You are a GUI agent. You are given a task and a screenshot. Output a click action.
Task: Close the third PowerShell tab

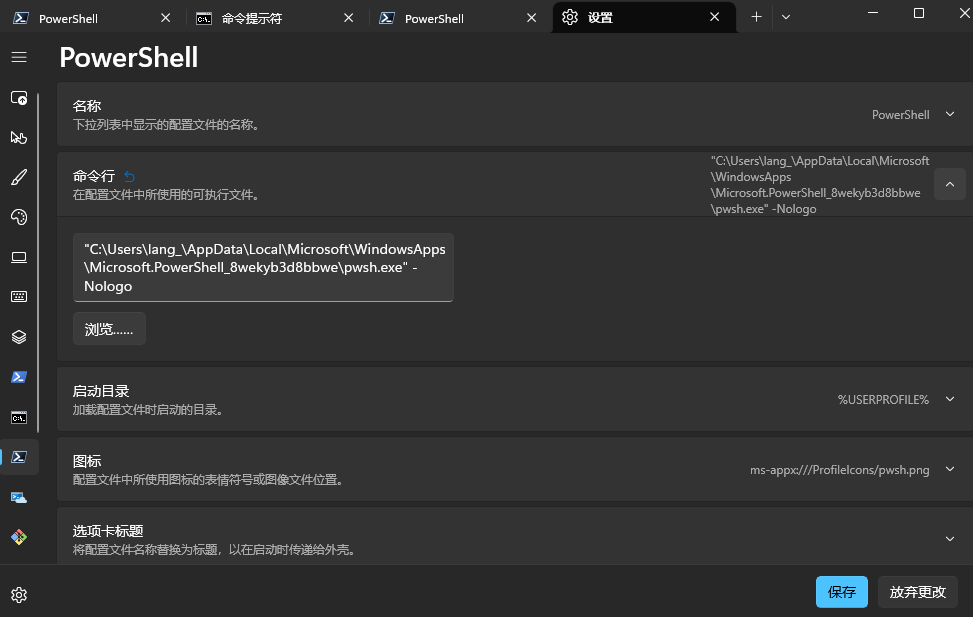532,18
